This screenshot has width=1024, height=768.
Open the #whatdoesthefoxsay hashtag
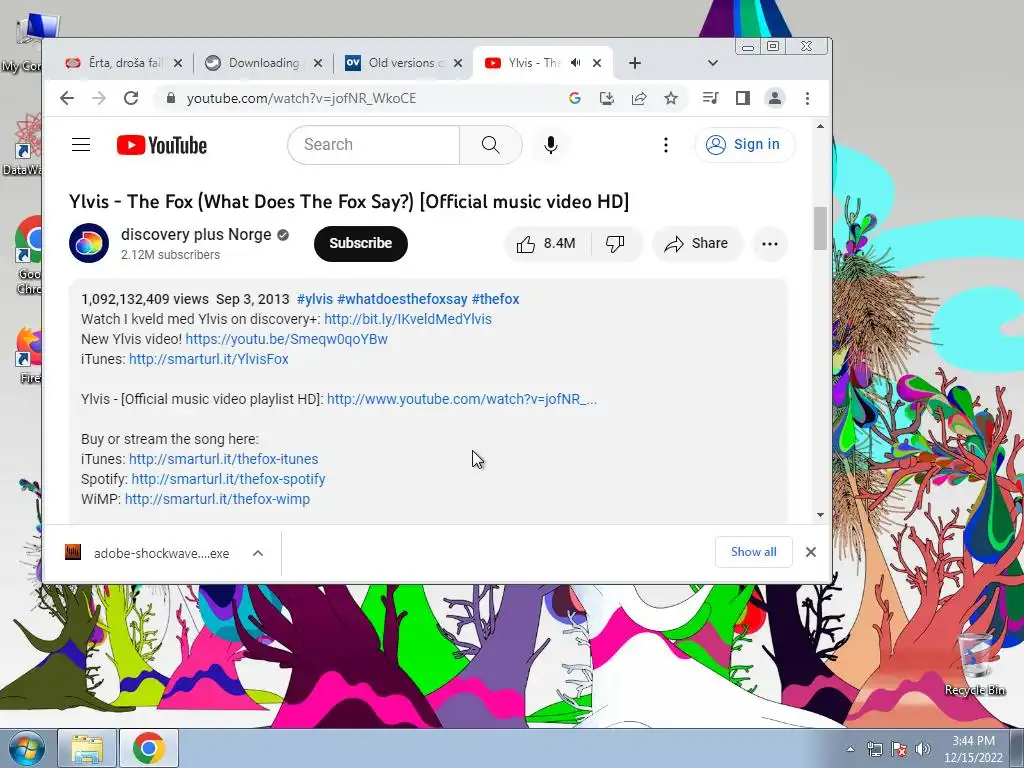[402, 299]
